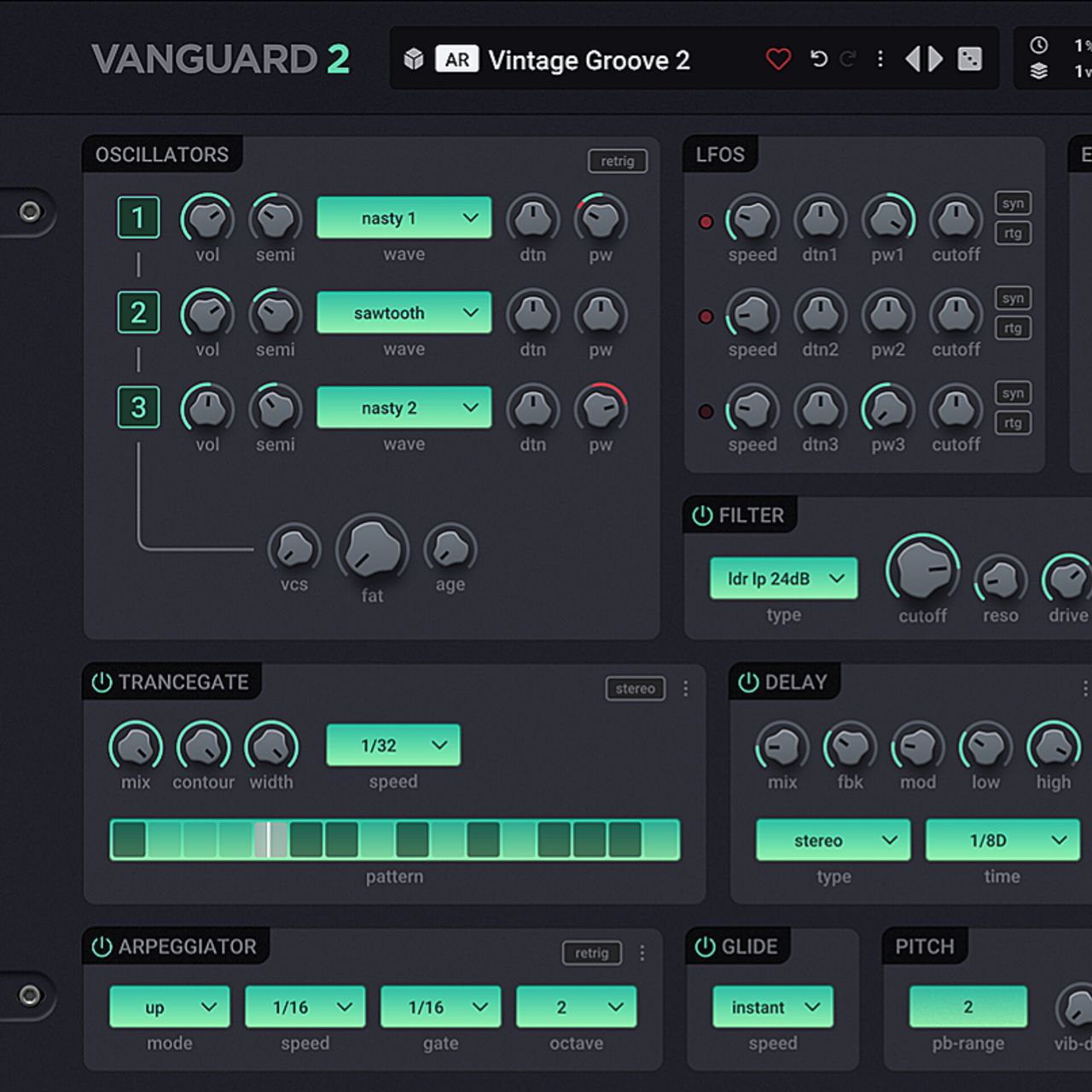The width and height of the screenshot is (1092, 1092).
Task: Open filter type dropdown 'ldr lp 24dB'
Action: [783, 578]
